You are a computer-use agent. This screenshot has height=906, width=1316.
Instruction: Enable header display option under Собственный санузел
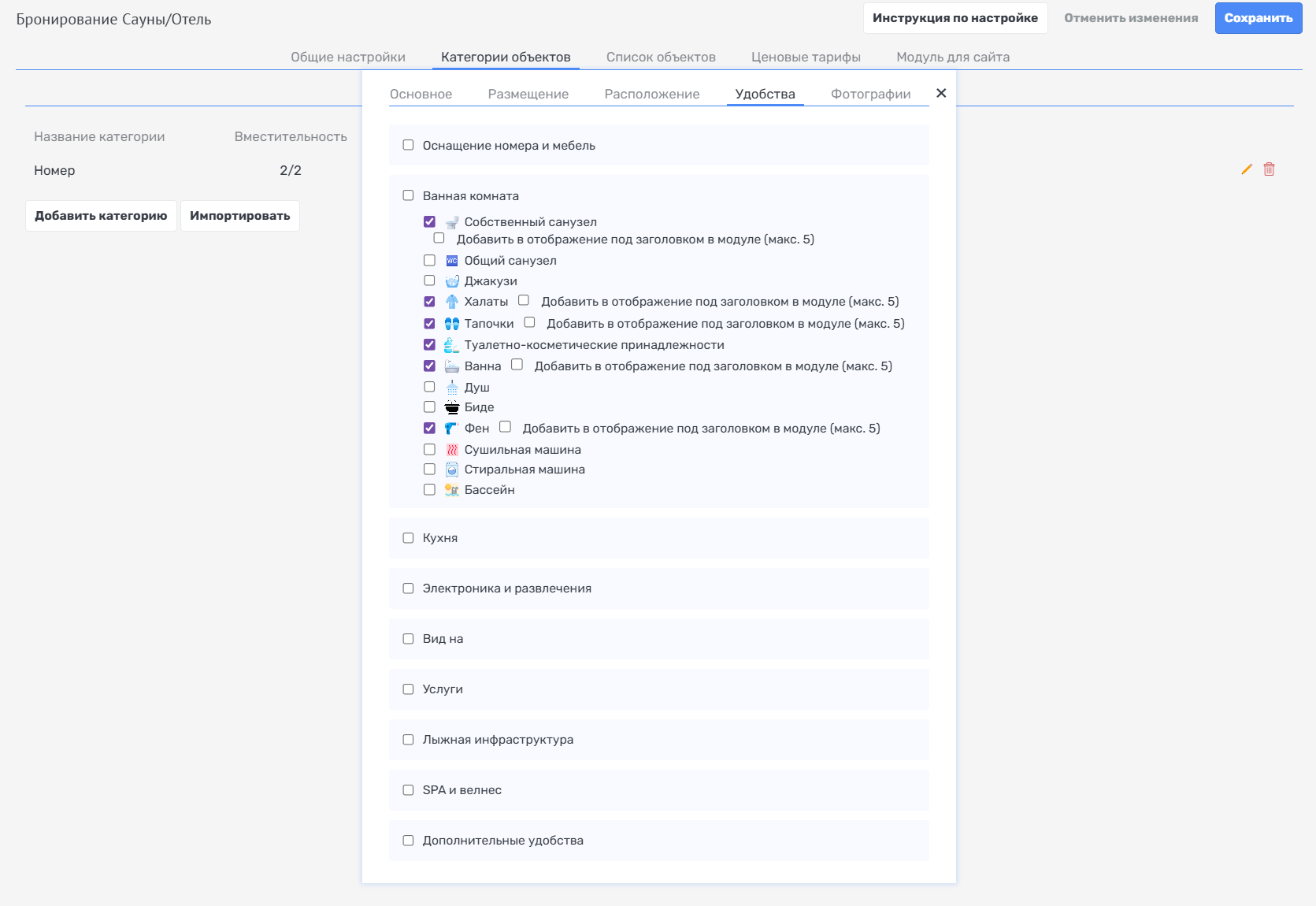coord(439,238)
